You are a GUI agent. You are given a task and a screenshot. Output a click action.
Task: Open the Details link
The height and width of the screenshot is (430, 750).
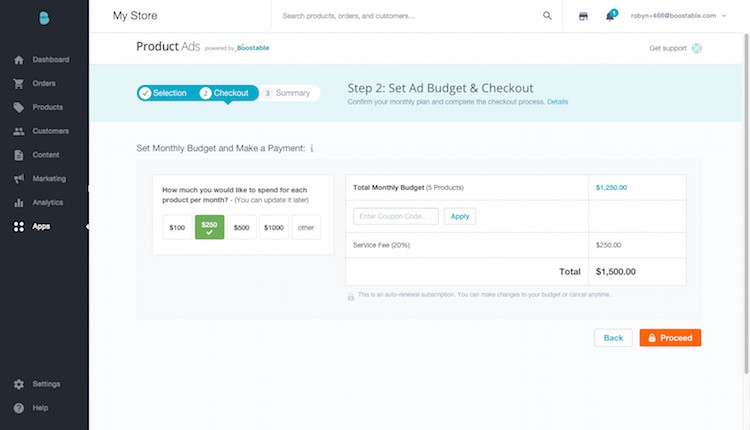point(558,102)
